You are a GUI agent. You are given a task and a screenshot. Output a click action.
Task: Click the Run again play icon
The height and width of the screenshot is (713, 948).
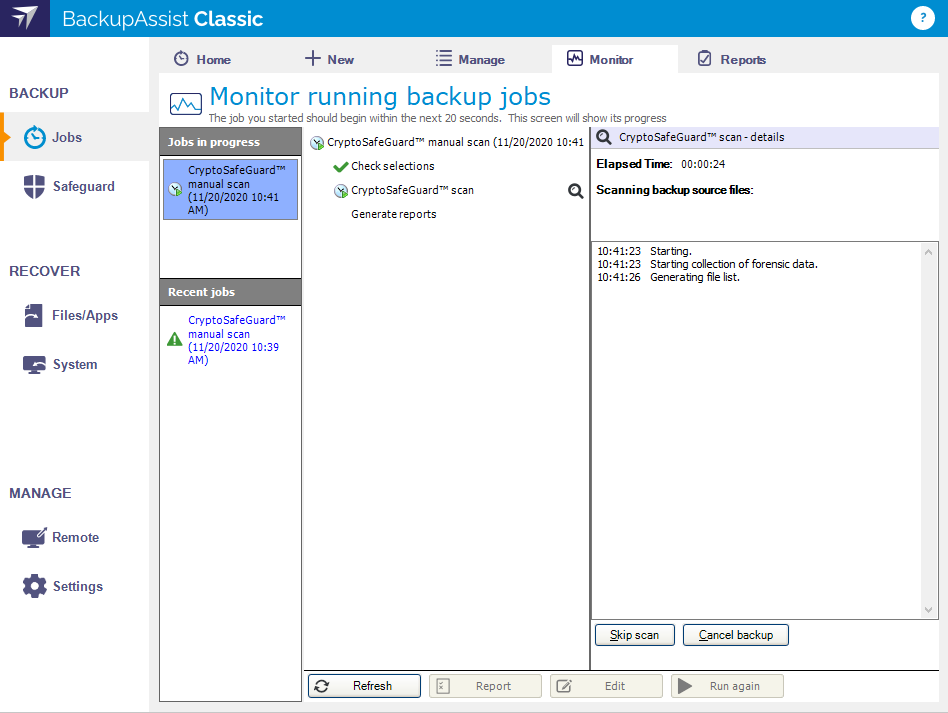click(x=684, y=686)
